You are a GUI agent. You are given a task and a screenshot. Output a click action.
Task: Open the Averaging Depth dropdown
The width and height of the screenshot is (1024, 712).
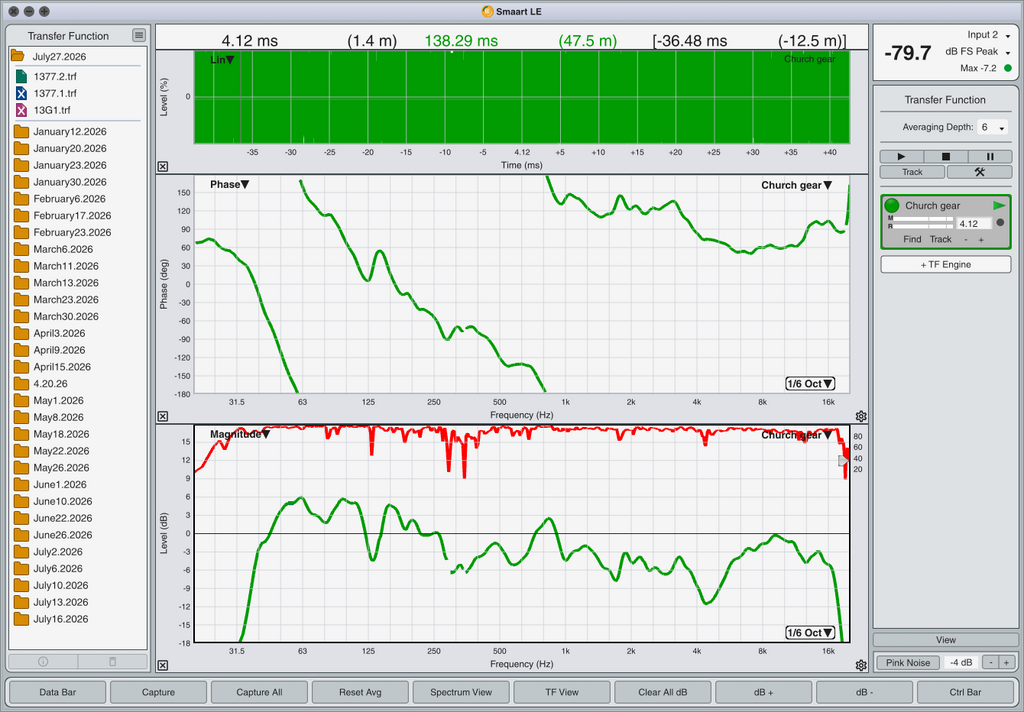(993, 127)
